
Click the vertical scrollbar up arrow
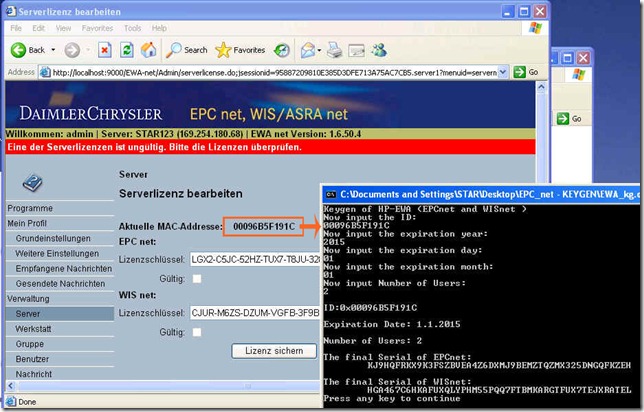click(541, 87)
